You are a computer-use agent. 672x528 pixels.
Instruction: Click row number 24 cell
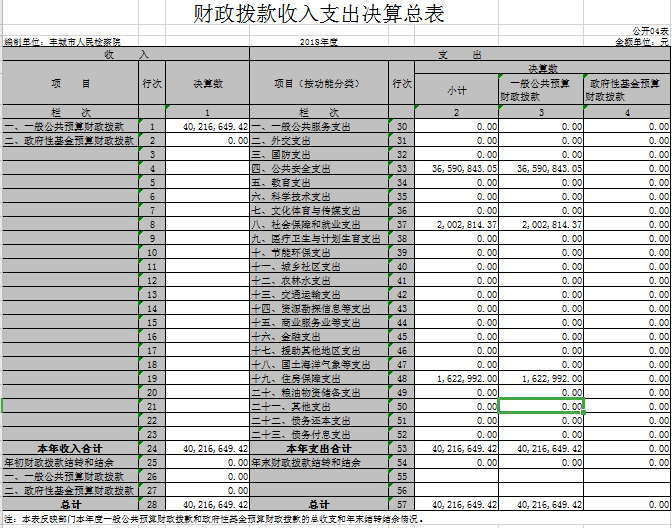coord(152,448)
